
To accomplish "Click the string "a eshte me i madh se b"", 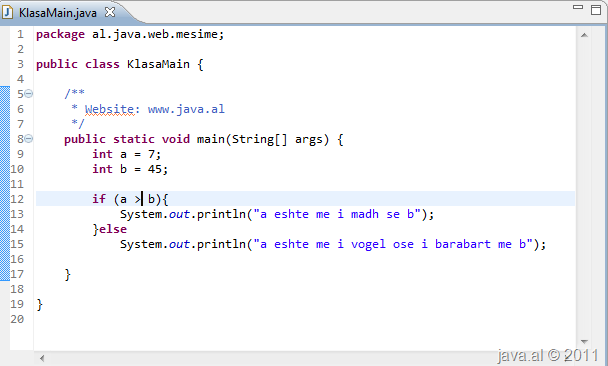I will pos(337,214).
